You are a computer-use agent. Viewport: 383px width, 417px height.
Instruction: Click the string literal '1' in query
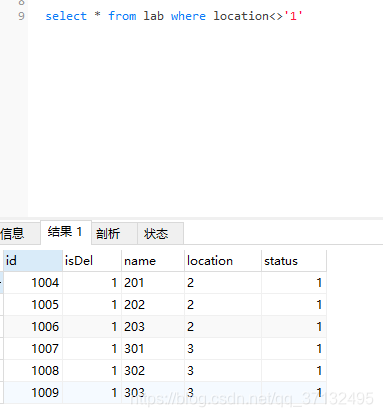(293, 16)
